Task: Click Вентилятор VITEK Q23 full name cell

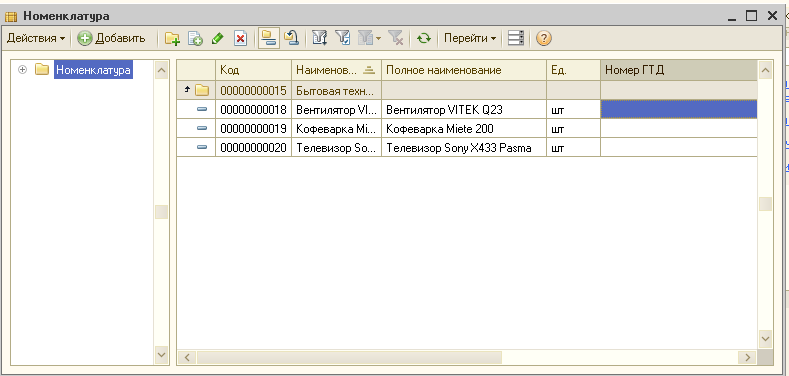Action: pos(464,110)
